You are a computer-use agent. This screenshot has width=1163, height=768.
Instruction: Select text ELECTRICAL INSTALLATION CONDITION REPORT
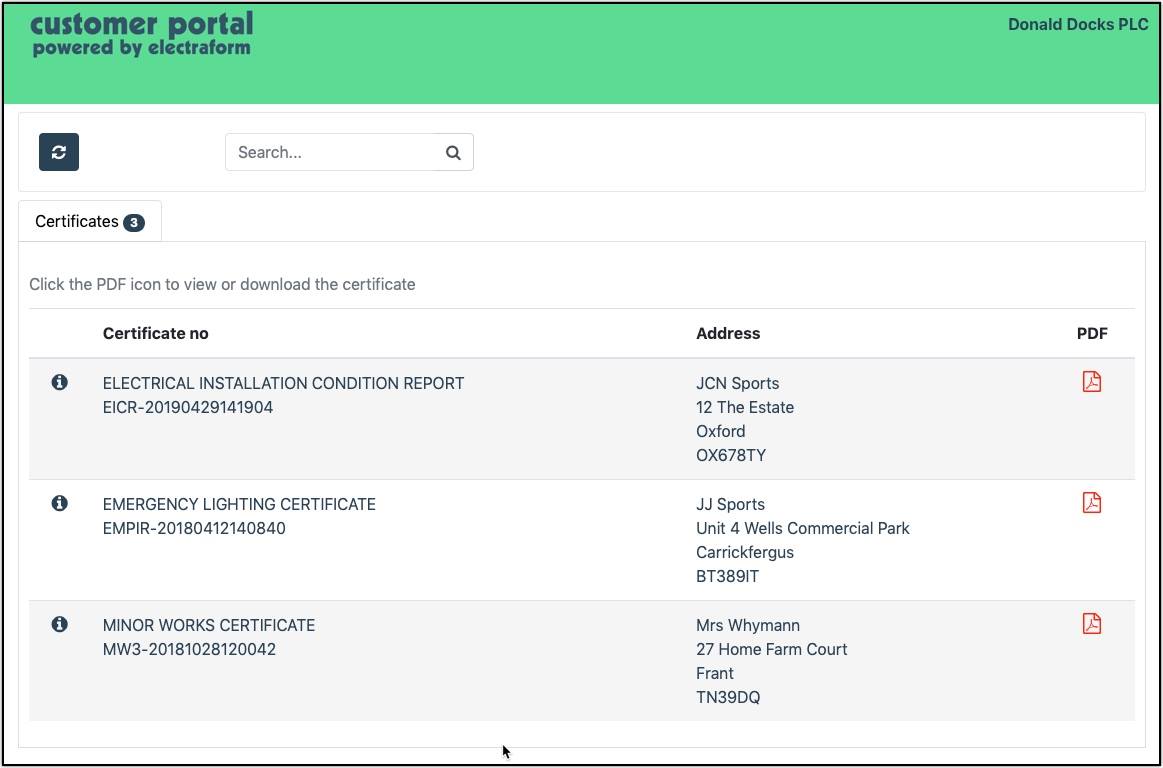[x=283, y=384]
